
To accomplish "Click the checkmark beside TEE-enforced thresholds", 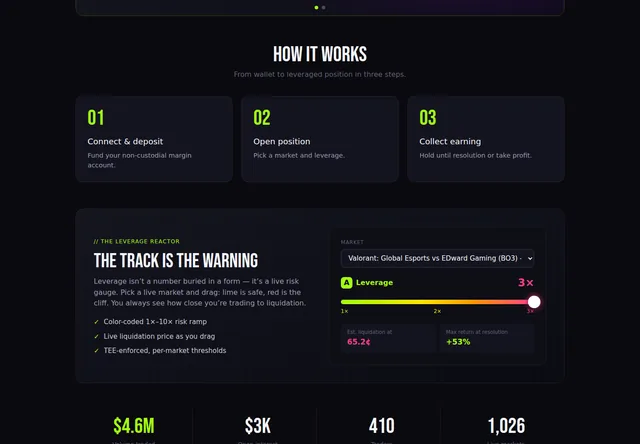I will (x=96, y=351).
